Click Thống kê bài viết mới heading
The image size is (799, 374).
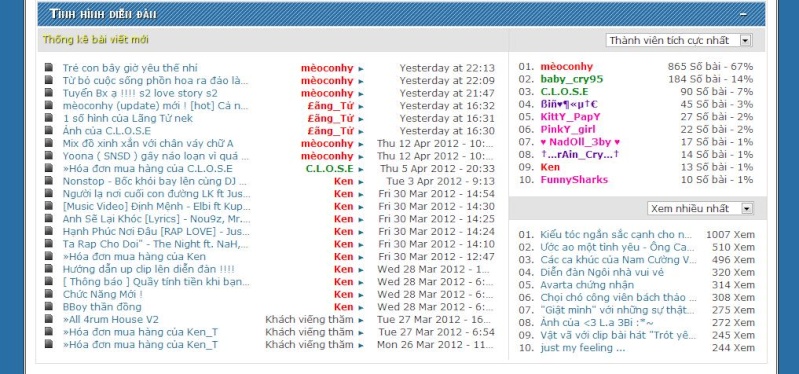tap(96, 40)
